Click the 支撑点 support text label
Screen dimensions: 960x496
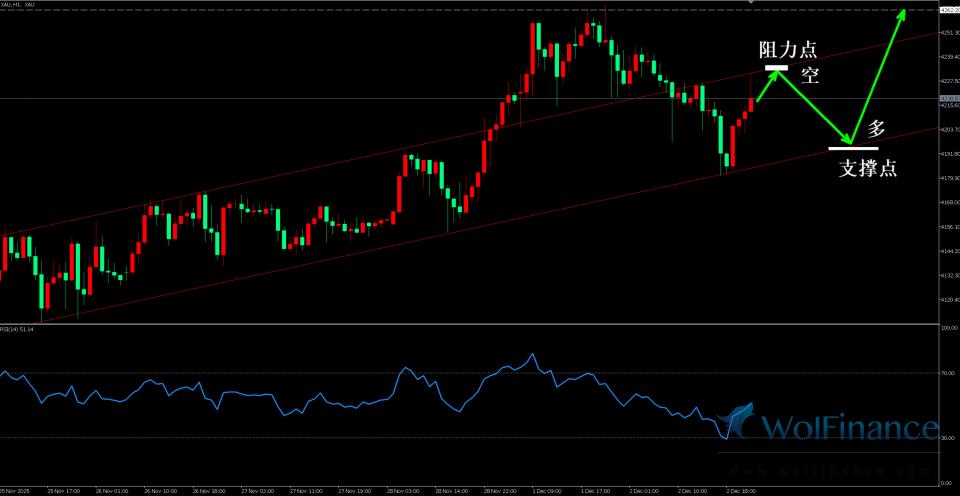tap(867, 169)
